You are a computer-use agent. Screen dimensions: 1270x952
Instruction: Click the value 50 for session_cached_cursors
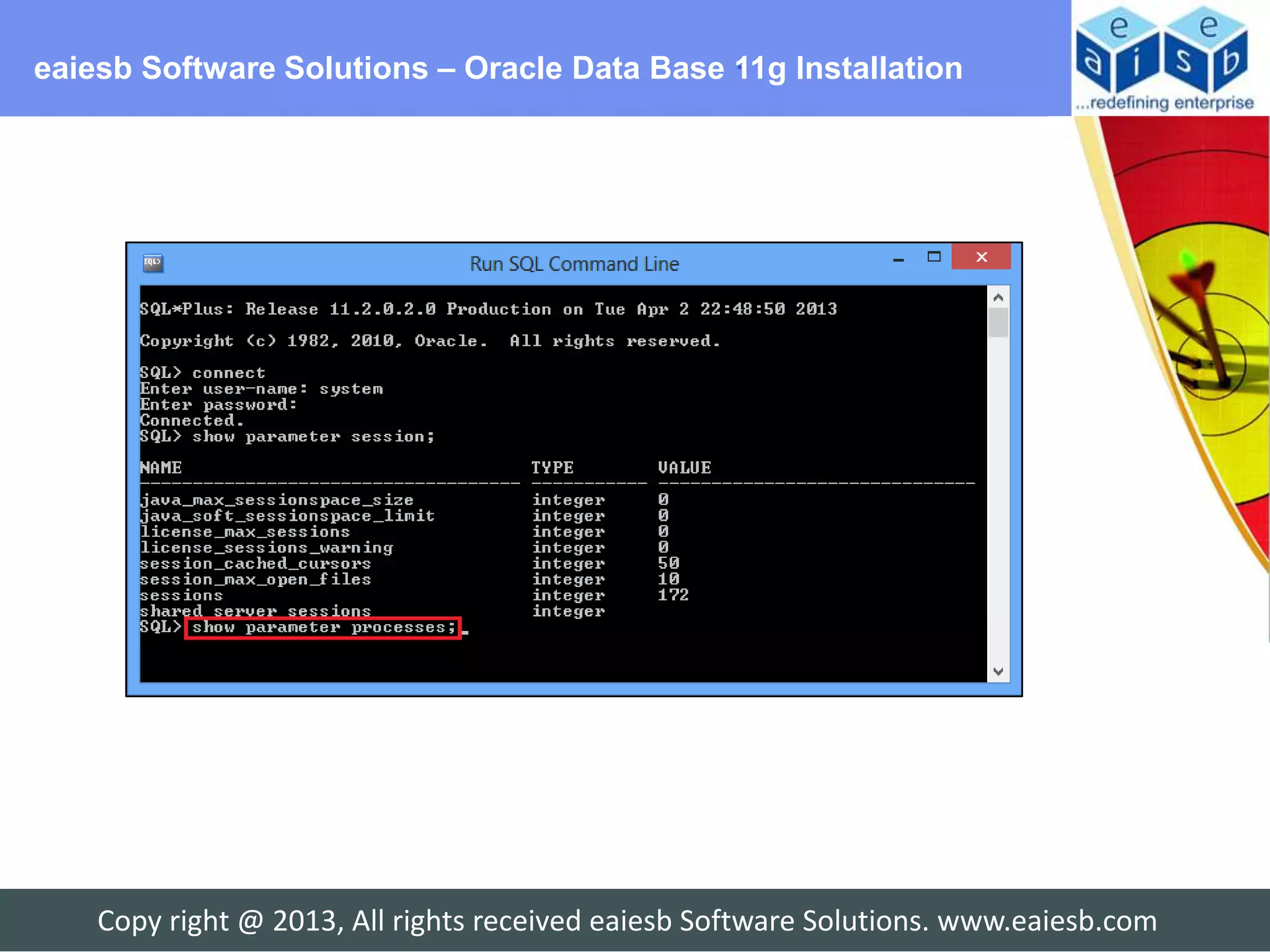click(668, 563)
